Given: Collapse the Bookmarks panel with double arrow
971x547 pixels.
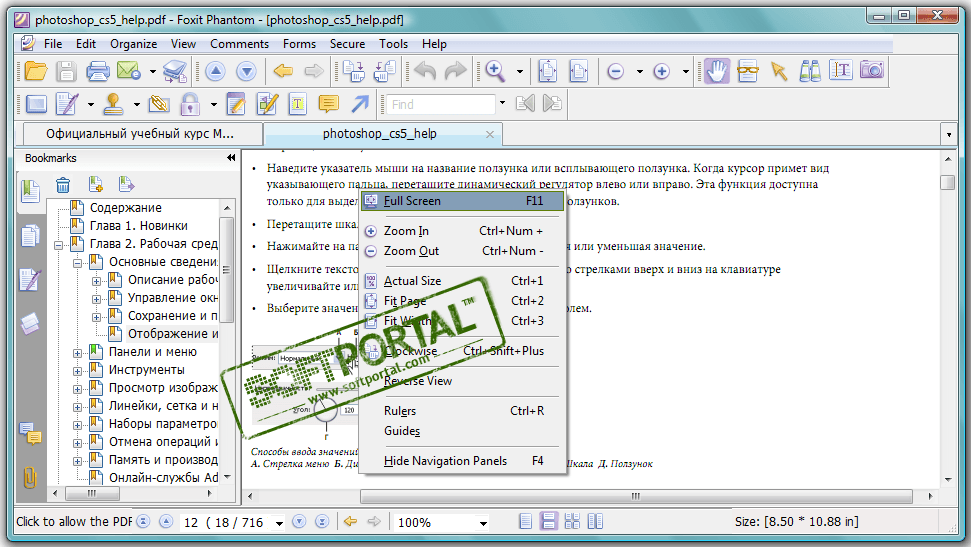Looking at the screenshot, I should [x=231, y=158].
